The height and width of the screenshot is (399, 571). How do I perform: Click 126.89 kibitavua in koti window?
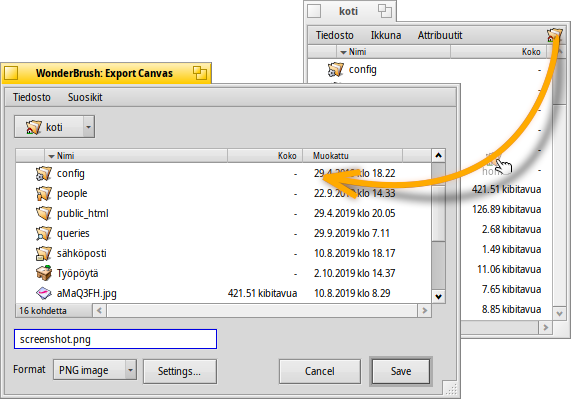(506, 210)
